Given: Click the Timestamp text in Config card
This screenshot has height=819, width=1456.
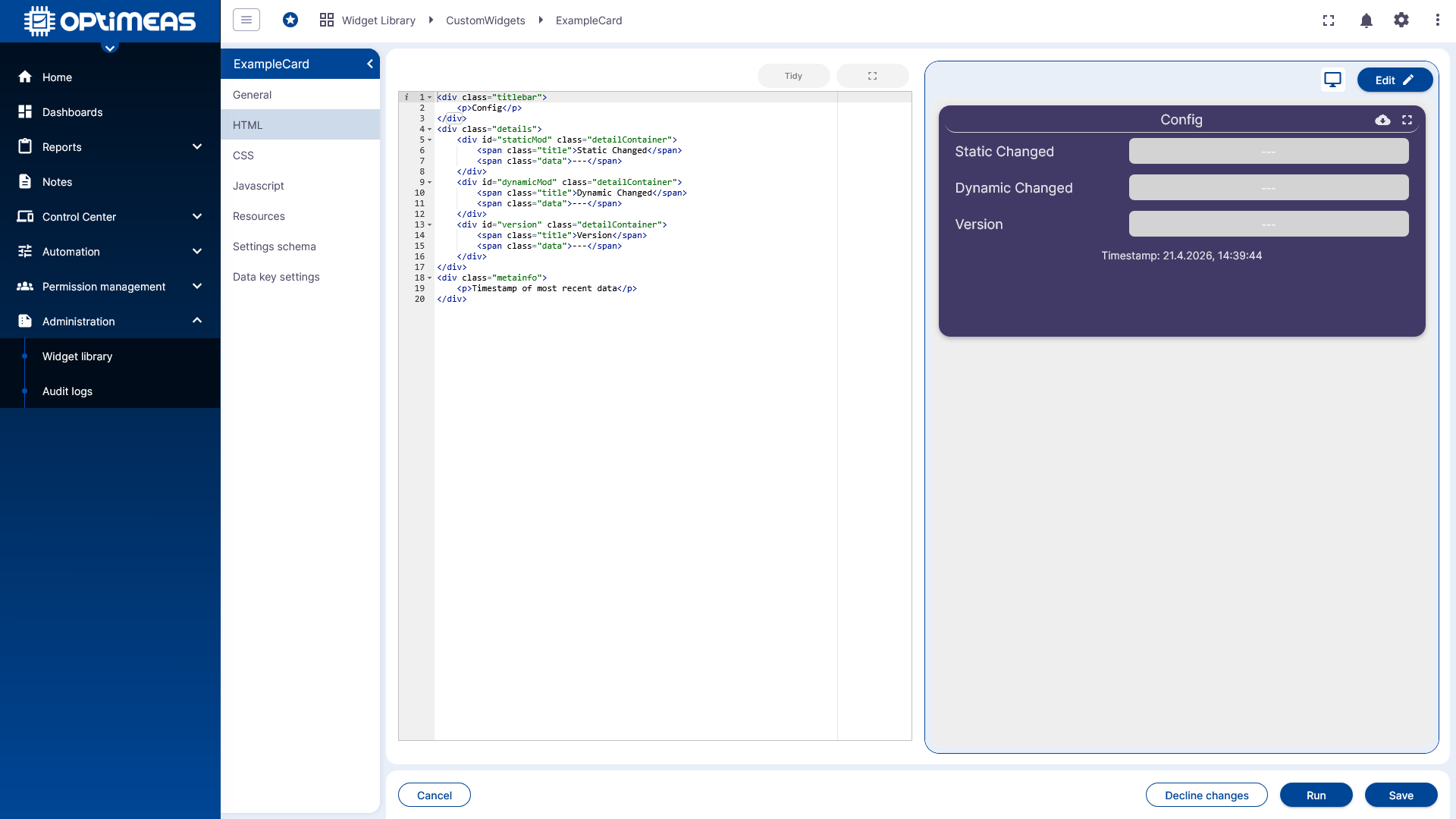Looking at the screenshot, I should click(x=1181, y=256).
